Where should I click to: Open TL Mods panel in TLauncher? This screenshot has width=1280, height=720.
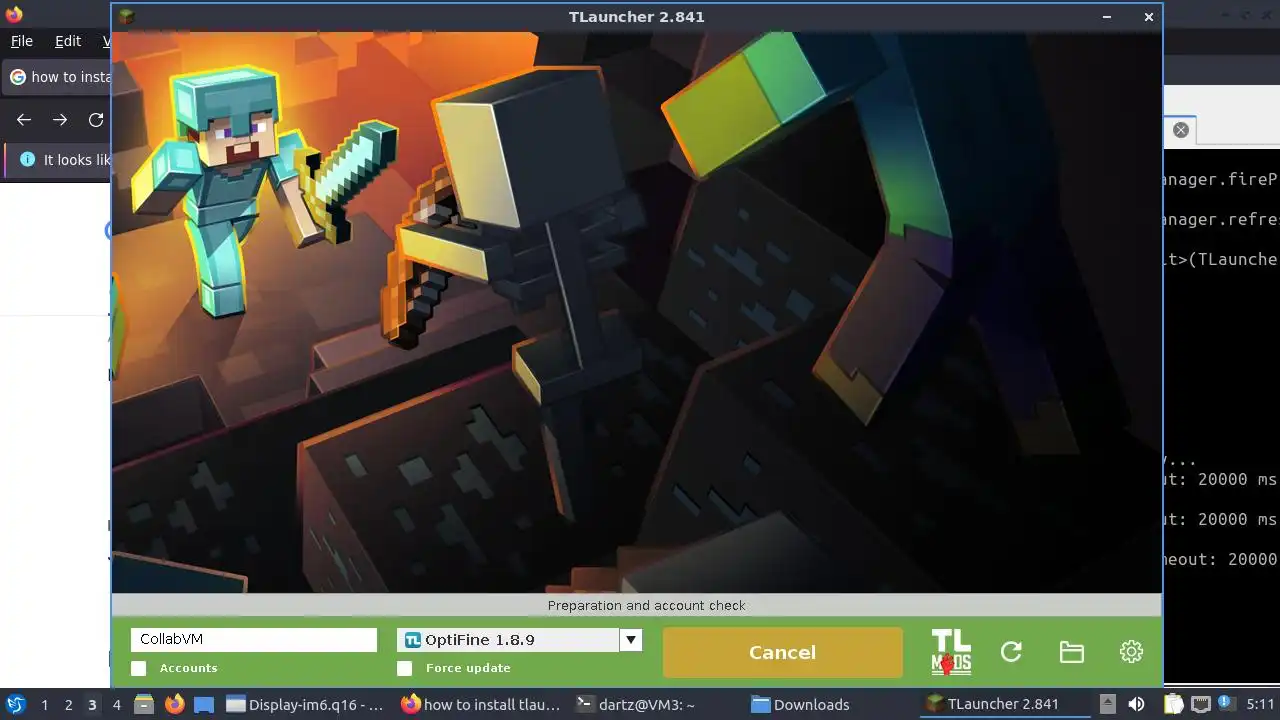951,652
